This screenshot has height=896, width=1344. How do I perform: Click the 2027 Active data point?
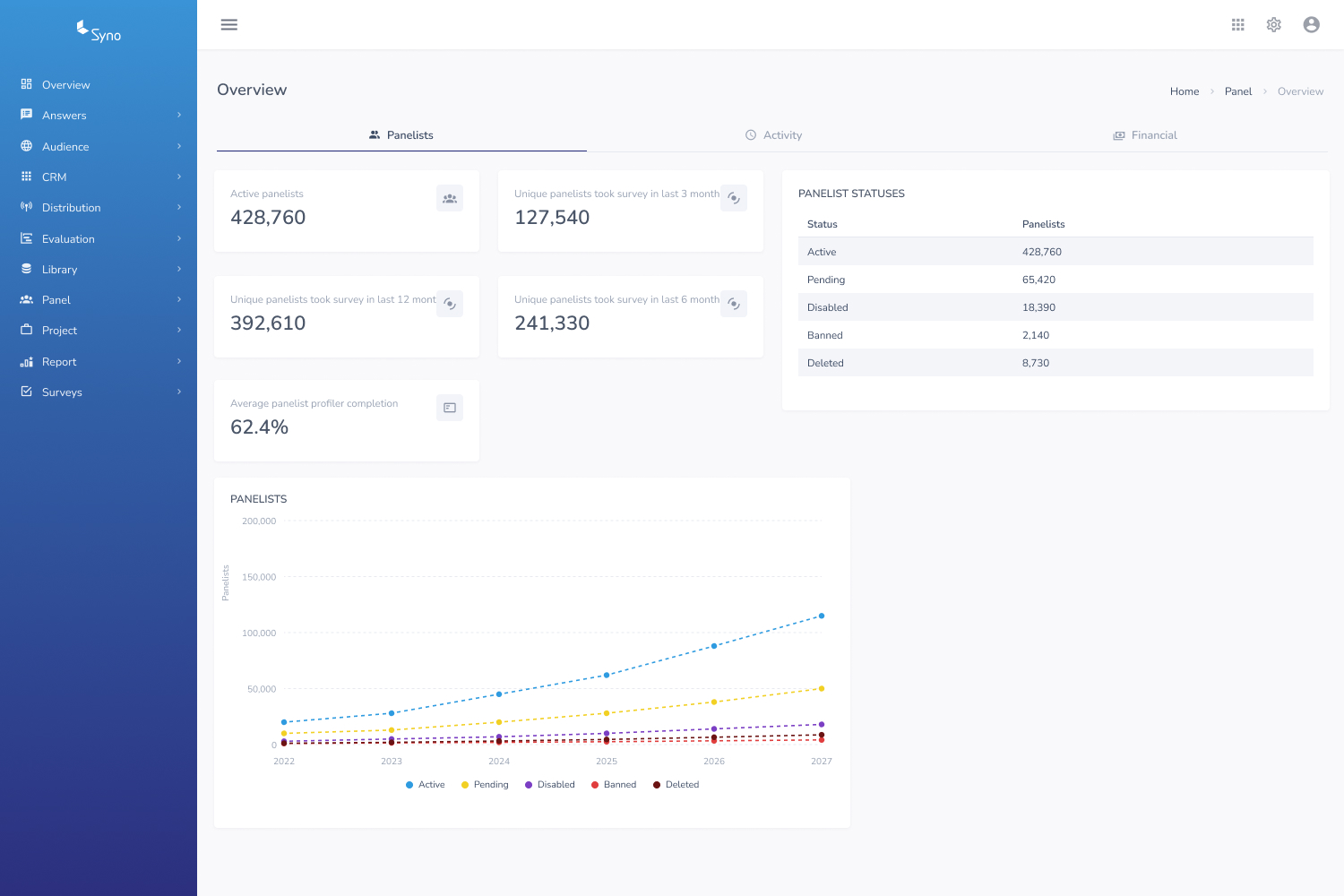click(x=822, y=616)
